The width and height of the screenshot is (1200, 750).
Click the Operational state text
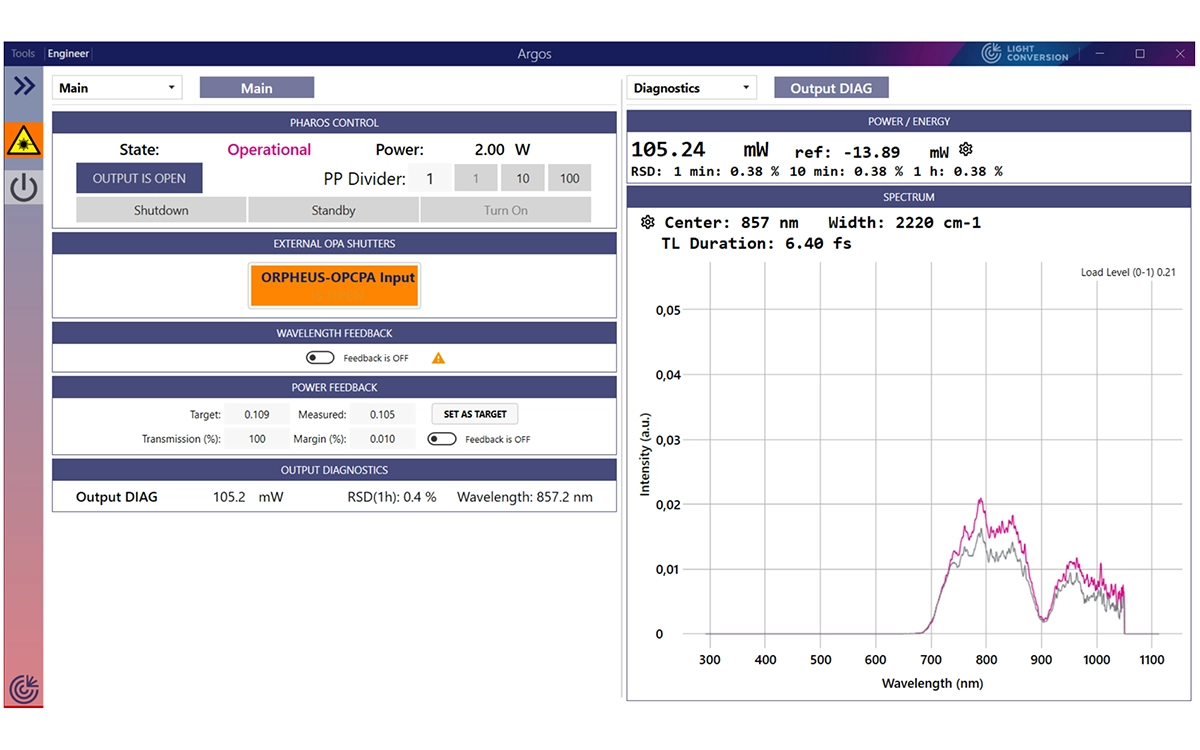269,150
